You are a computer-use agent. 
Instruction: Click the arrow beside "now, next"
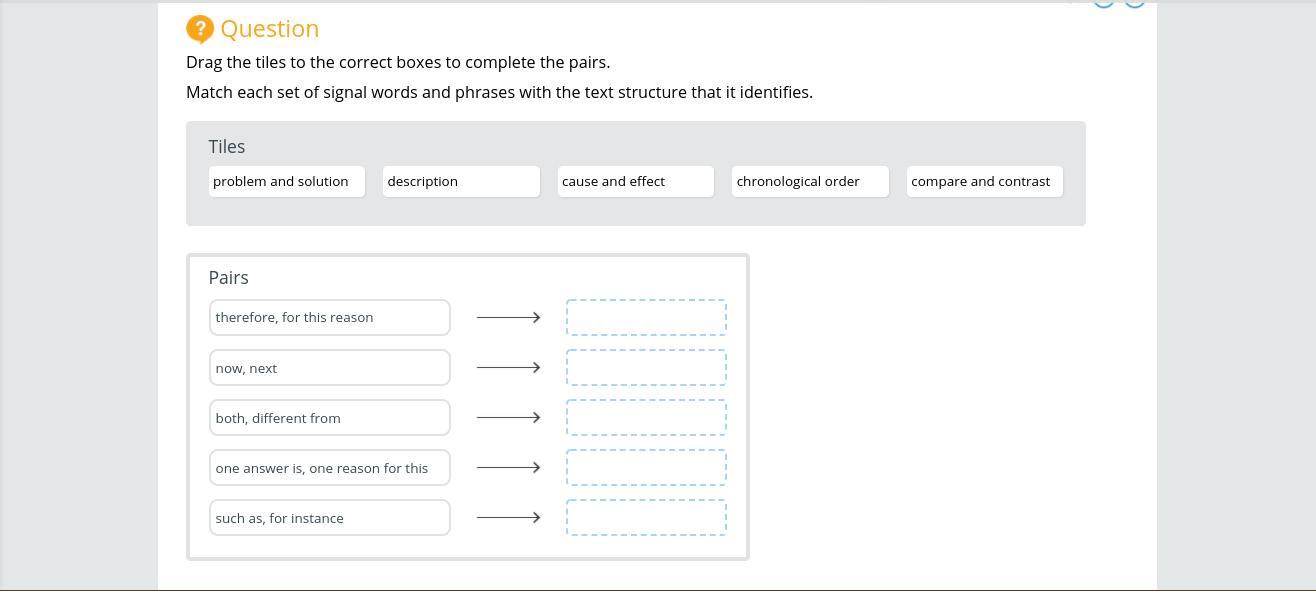(x=508, y=368)
